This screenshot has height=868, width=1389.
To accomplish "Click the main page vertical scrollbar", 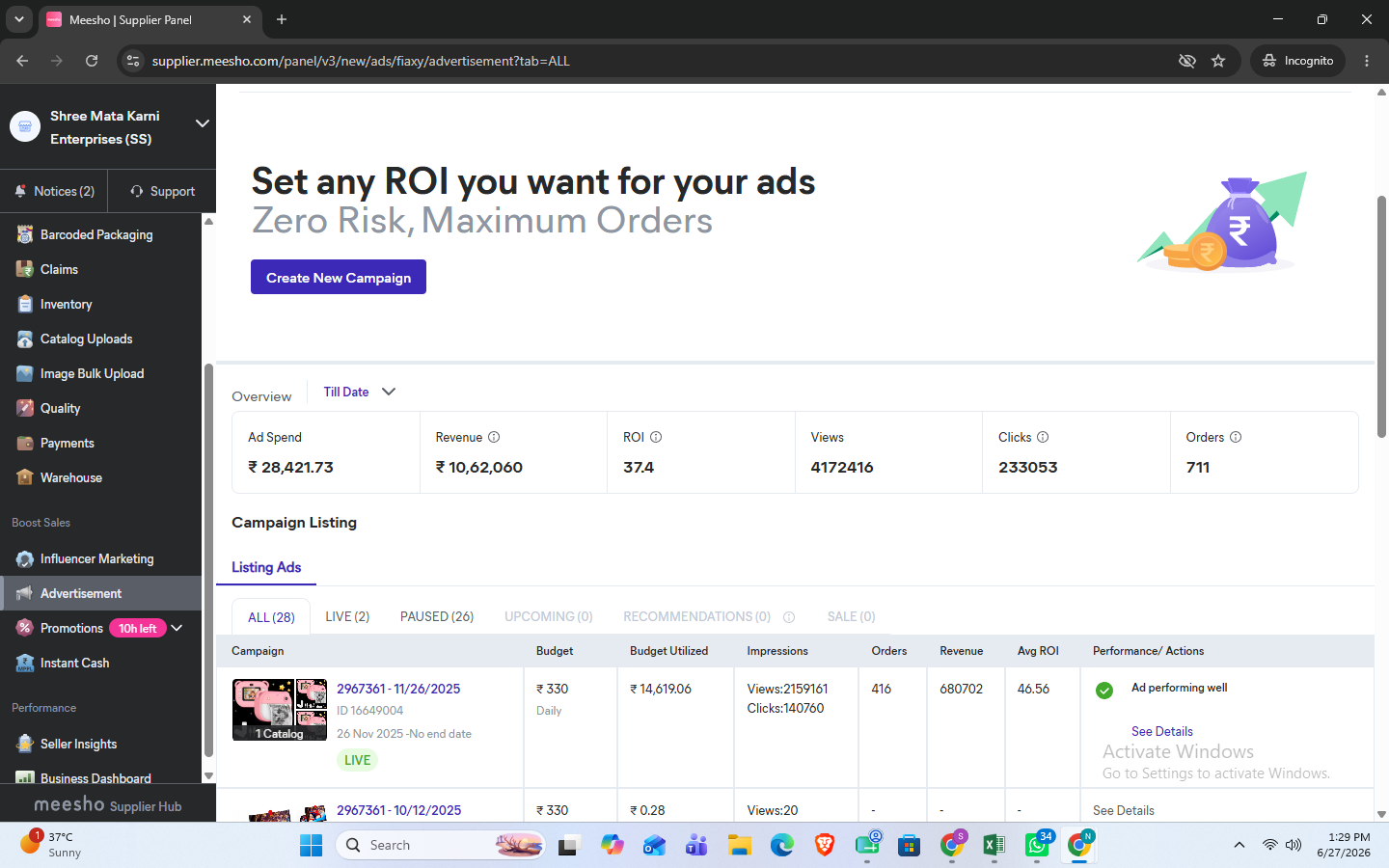I will 1381,316.
